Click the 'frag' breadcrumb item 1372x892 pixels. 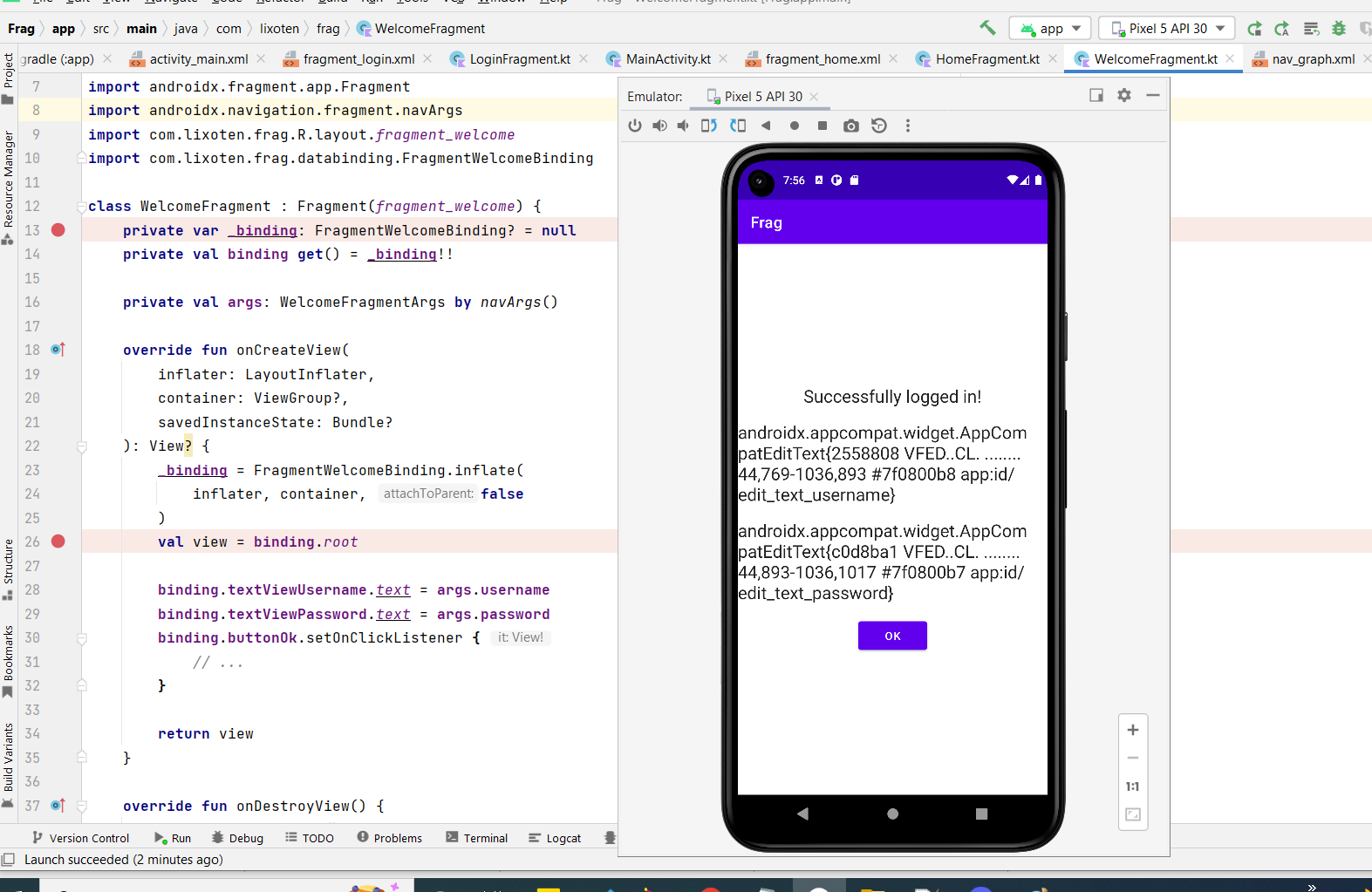(x=328, y=29)
